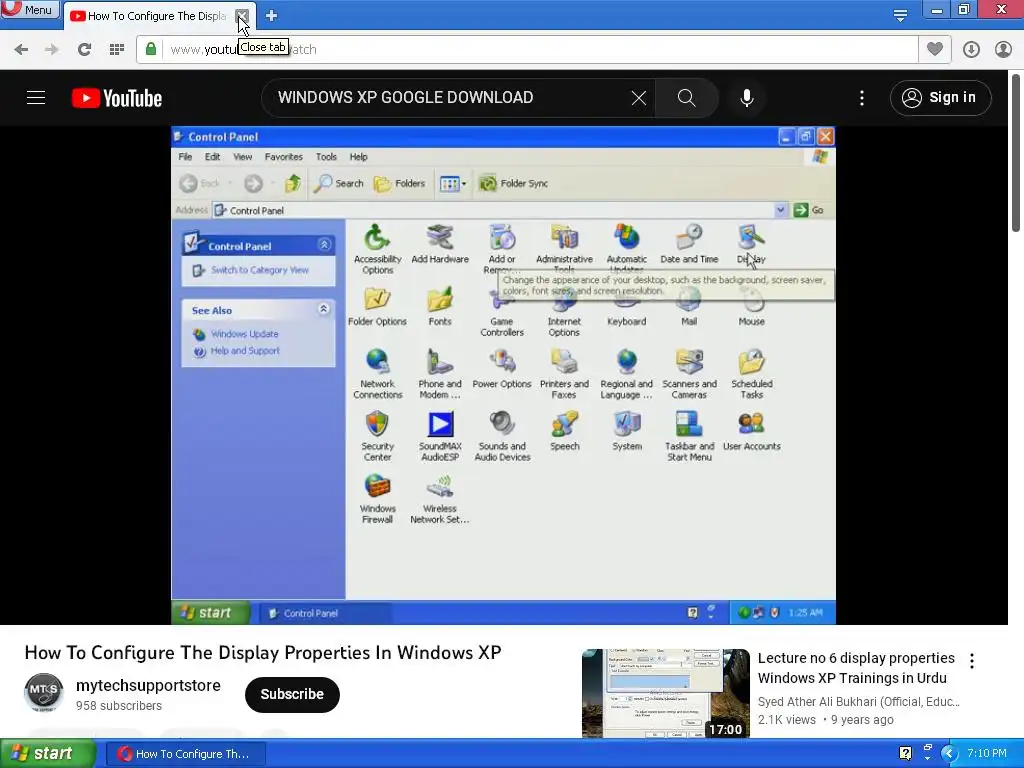
Task: Go back to previous page
Action: click(x=21, y=49)
